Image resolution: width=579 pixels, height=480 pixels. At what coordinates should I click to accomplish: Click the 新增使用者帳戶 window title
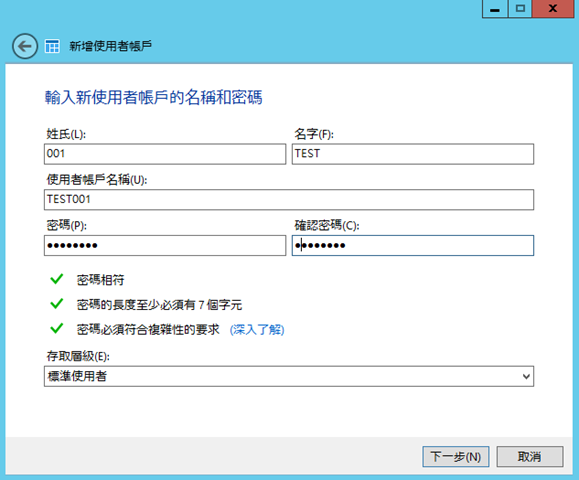click(x=110, y=46)
